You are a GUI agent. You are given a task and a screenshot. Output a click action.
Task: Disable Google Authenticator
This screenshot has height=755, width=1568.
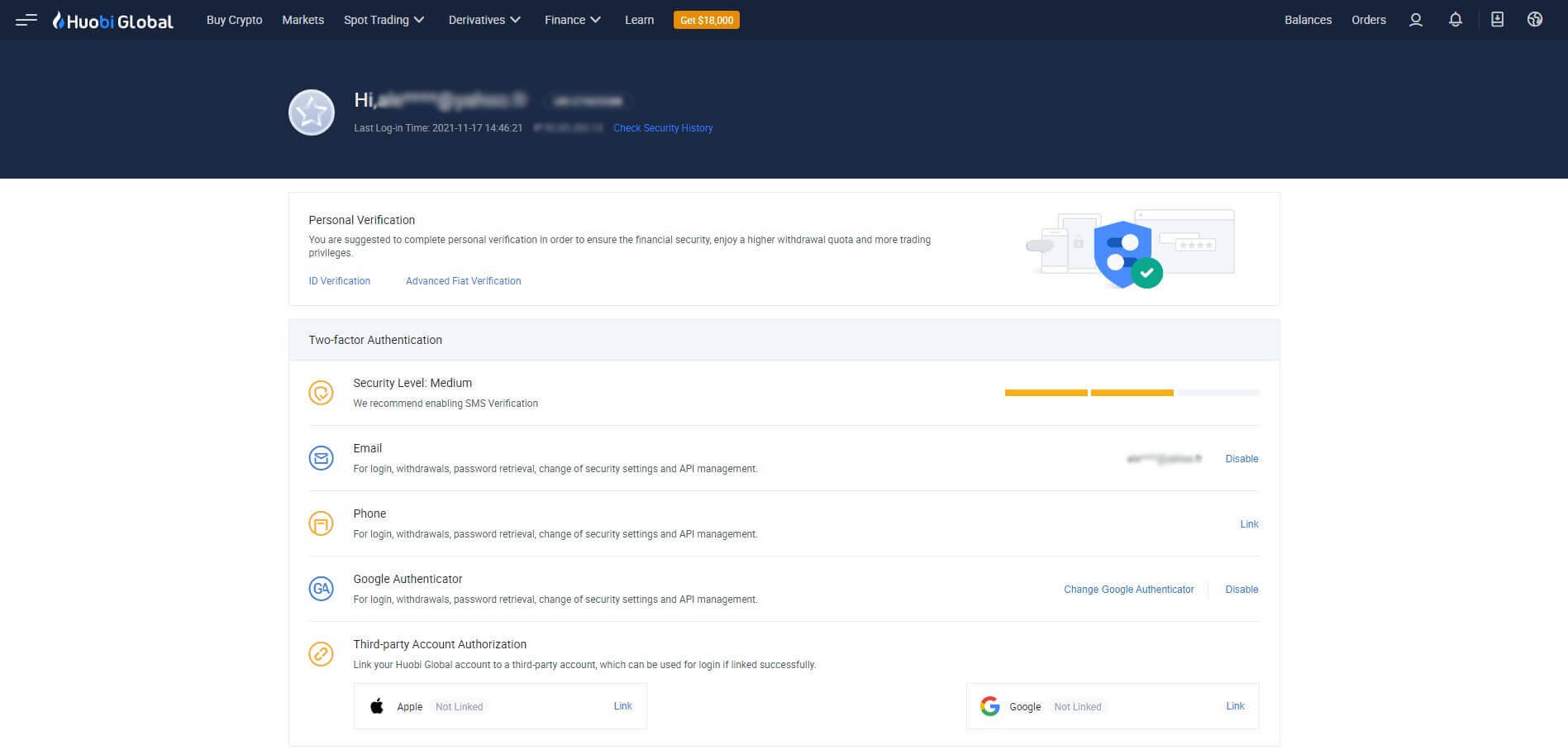coord(1241,590)
